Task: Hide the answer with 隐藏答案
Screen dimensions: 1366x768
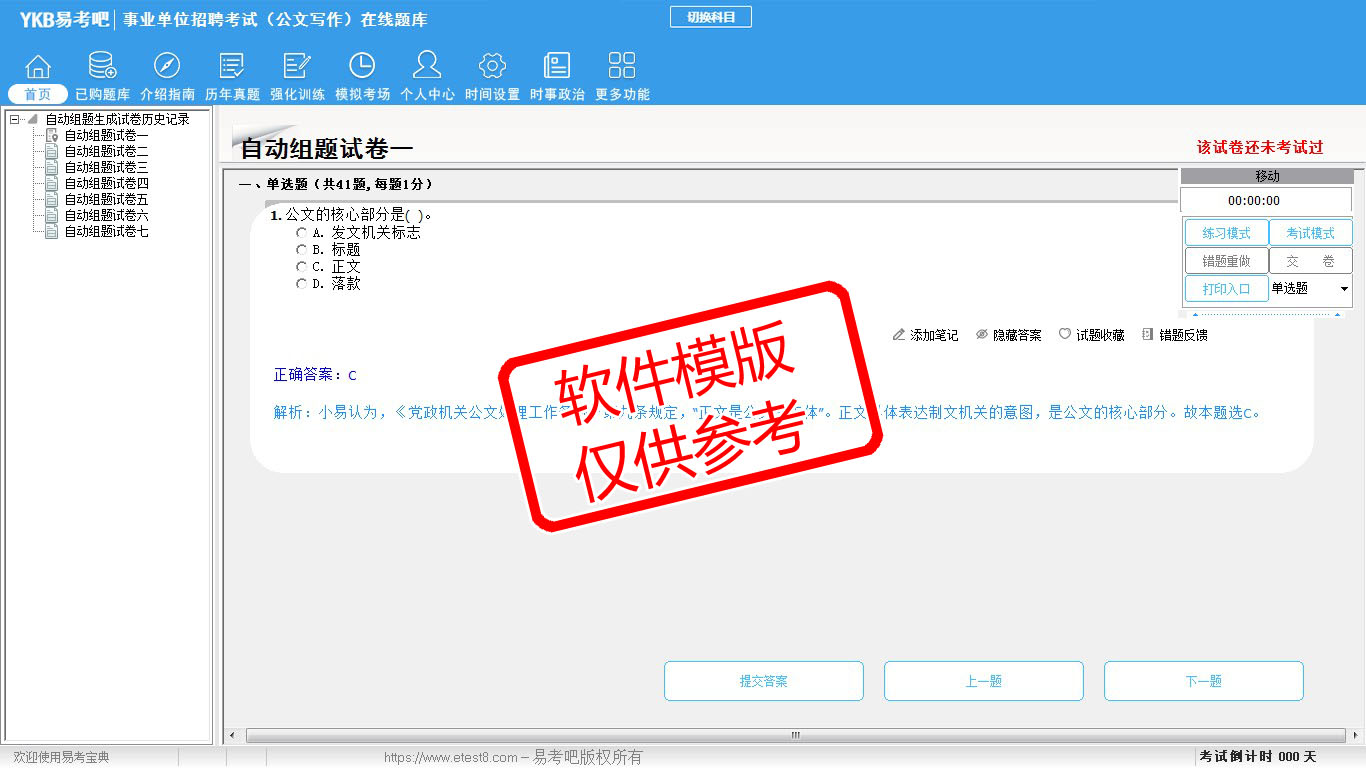Action: pos(1008,335)
